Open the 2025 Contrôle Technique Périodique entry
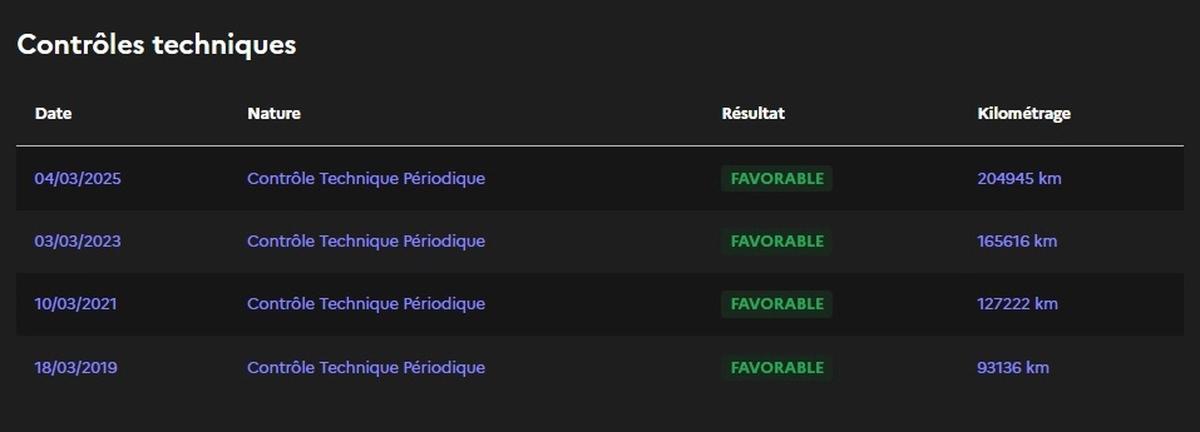Viewport: 1200px width, 432px height. tap(366, 179)
